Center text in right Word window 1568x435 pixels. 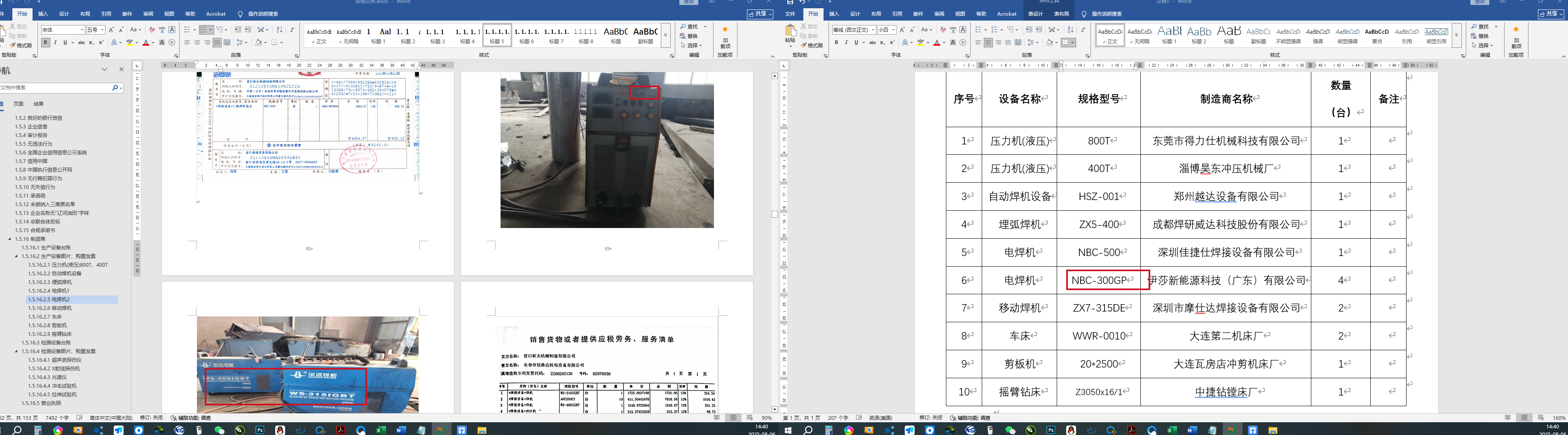pos(988,42)
